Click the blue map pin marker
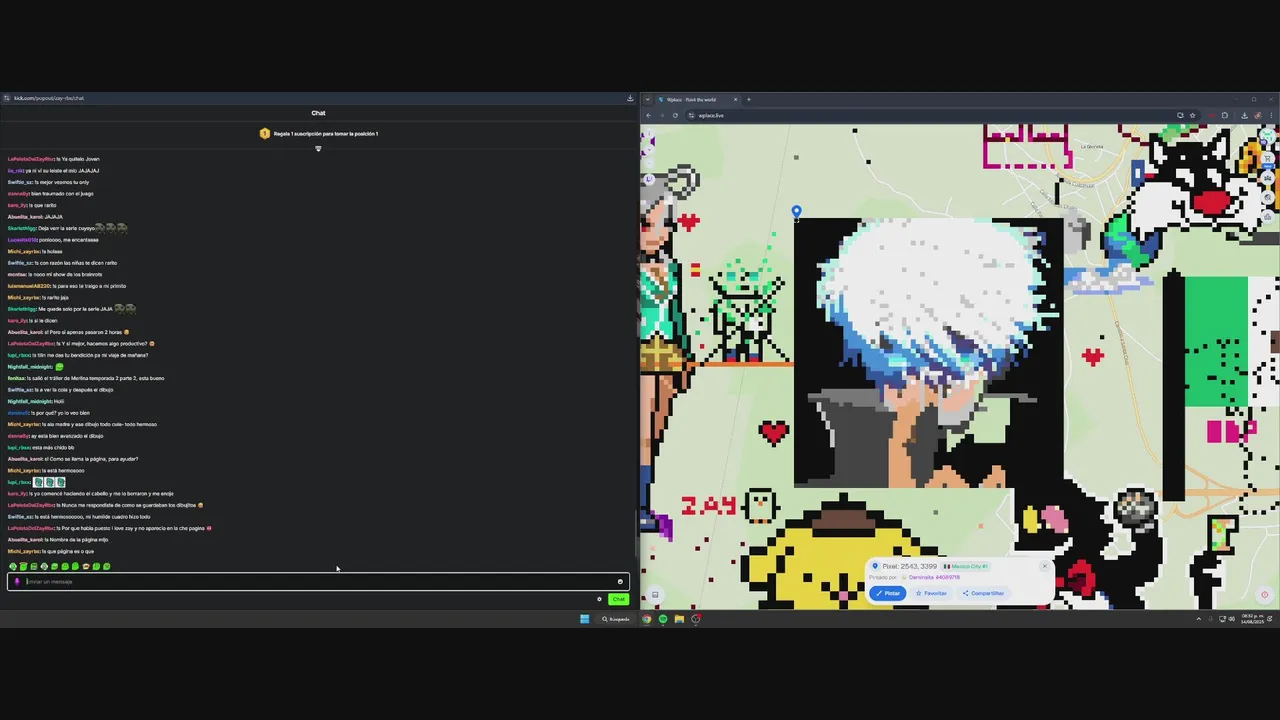The height and width of the screenshot is (720, 1280). point(796,212)
